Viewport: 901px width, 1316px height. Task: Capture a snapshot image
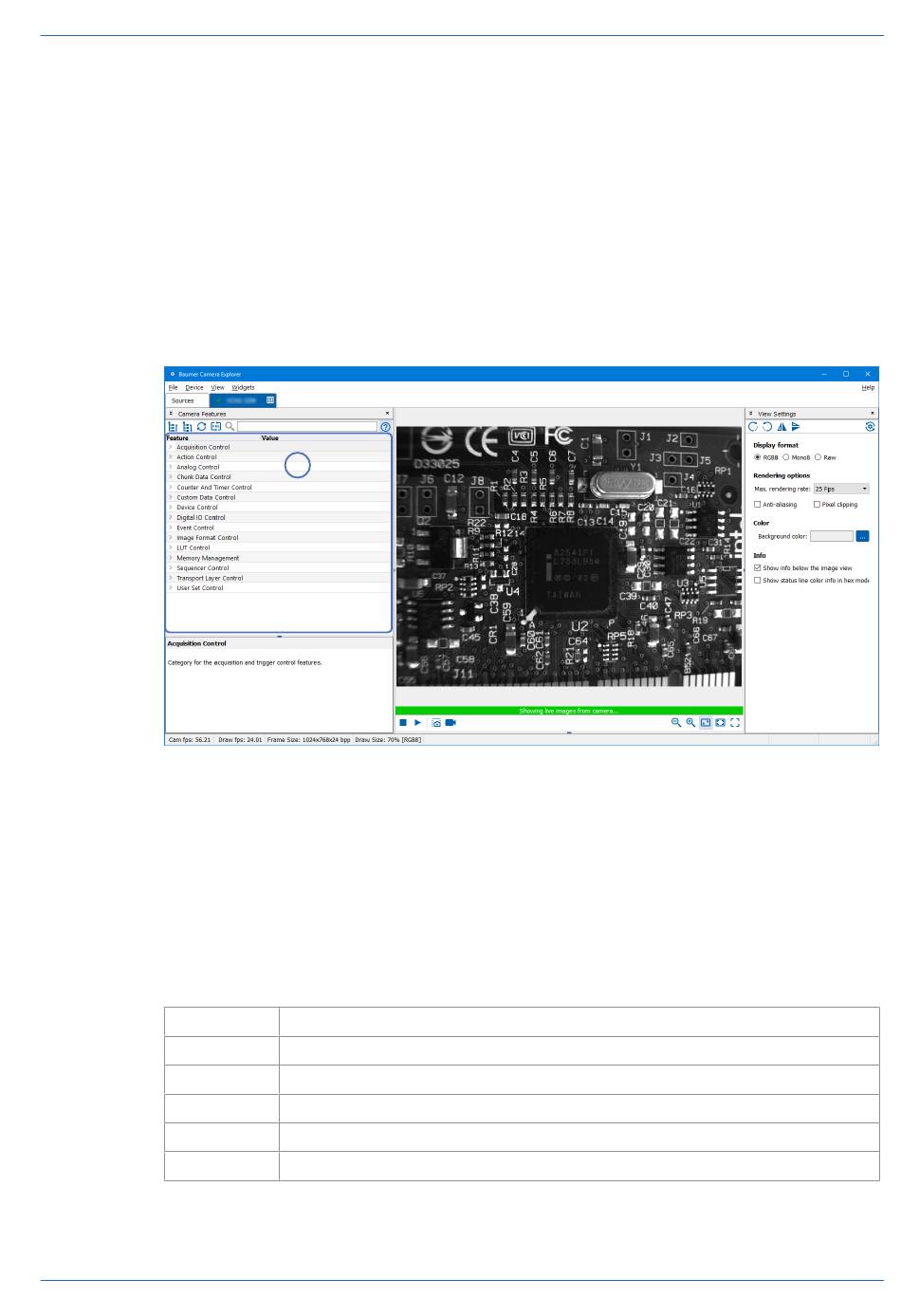click(436, 723)
